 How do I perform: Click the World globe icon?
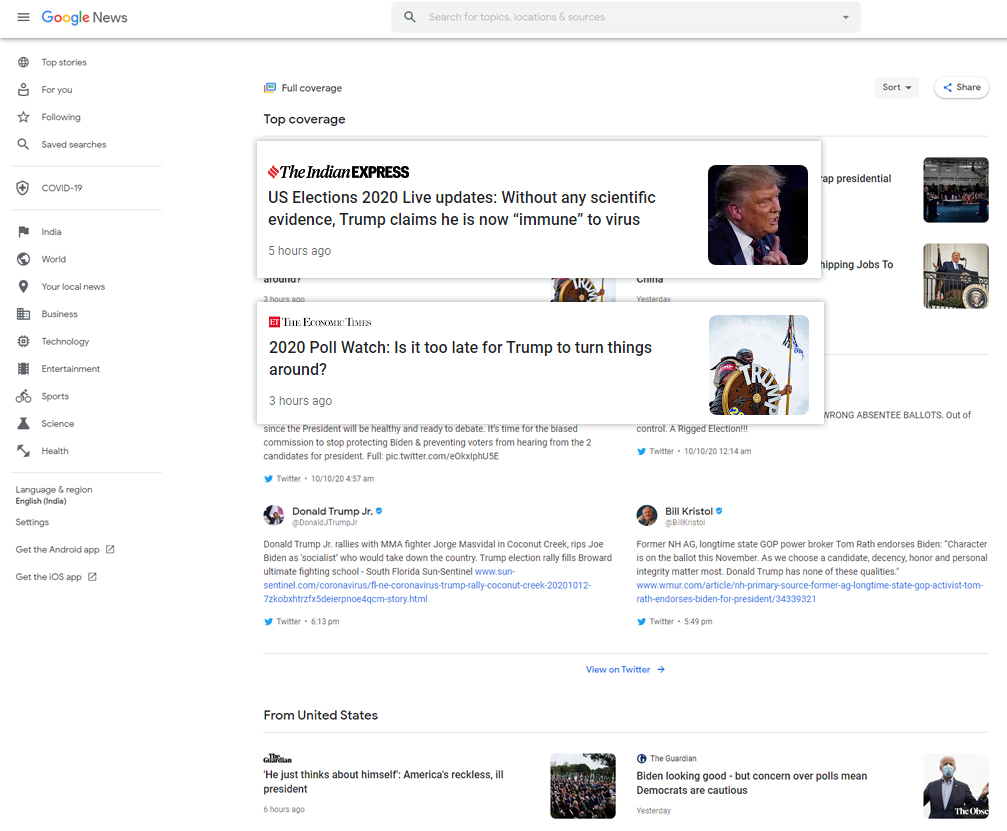(x=24, y=259)
